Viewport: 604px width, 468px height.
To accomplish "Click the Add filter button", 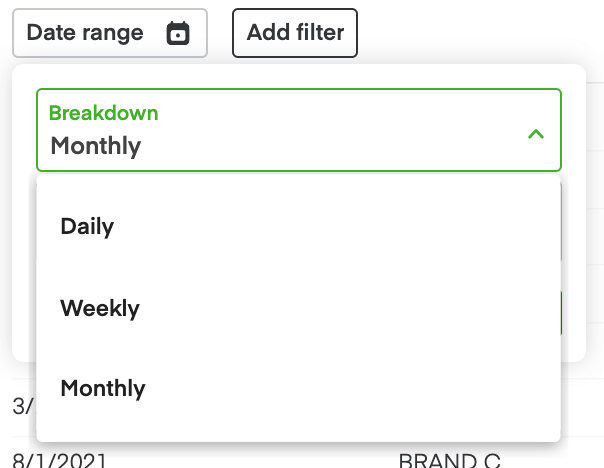I will point(295,33).
